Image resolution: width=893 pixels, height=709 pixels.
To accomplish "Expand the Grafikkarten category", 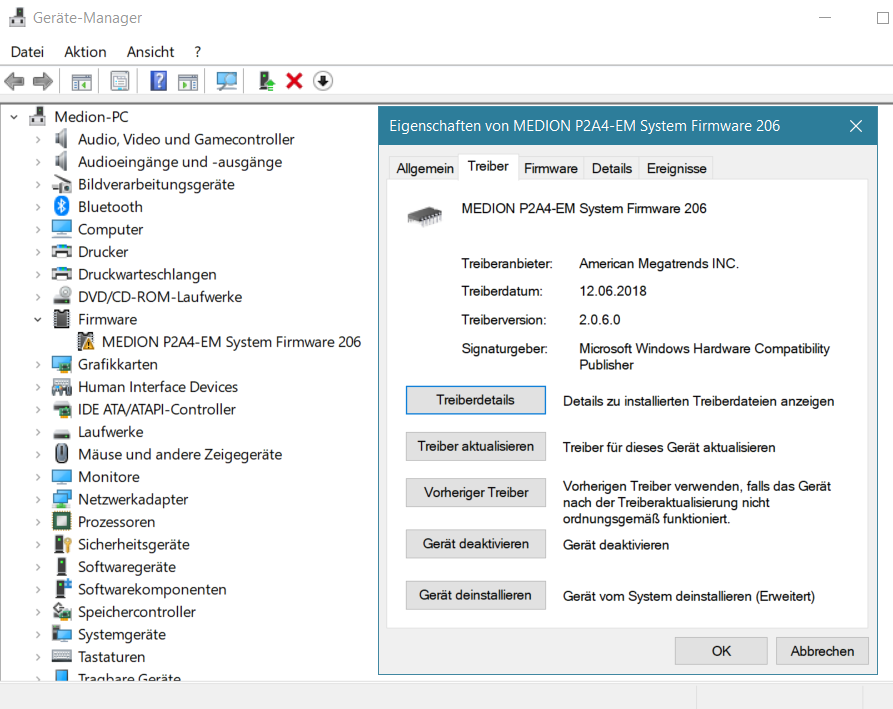I will click(x=38, y=364).
